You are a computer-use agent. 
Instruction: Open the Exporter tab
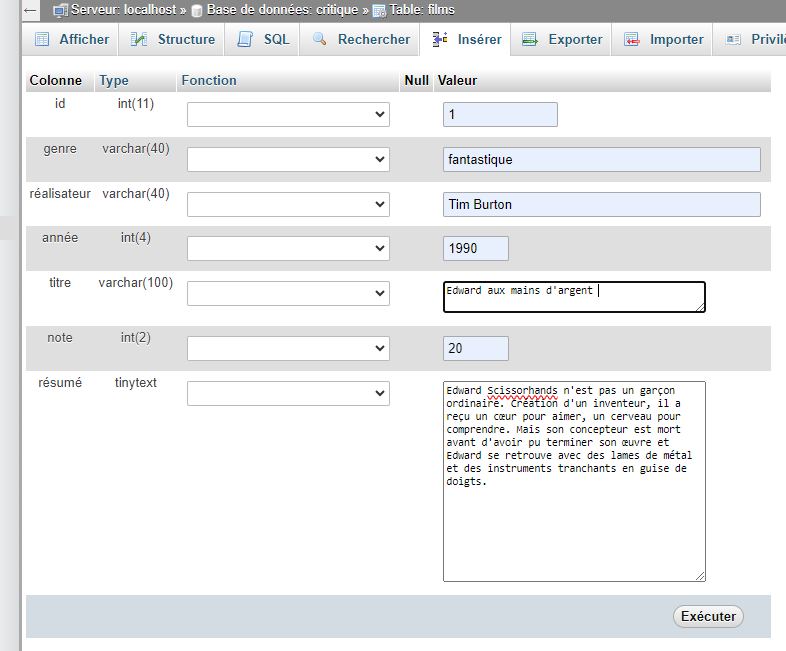(561, 39)
